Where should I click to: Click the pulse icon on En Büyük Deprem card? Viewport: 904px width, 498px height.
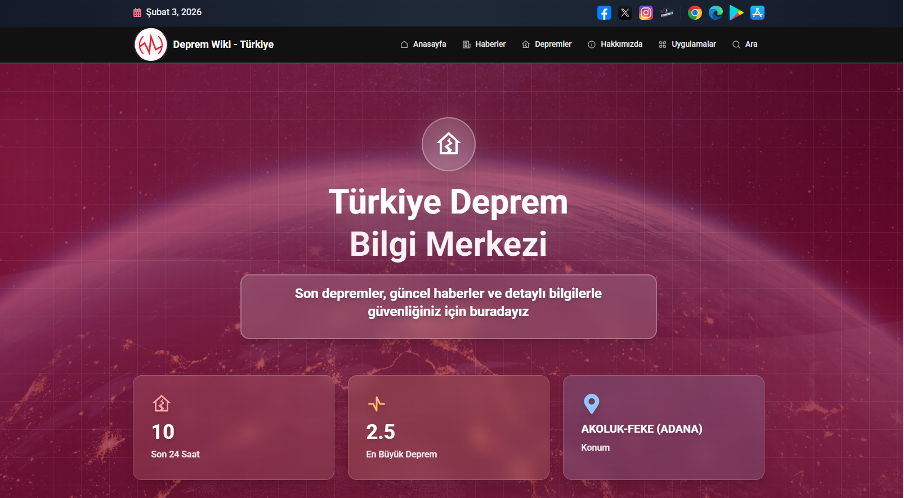pyautogui.click(x=376, y=403)
